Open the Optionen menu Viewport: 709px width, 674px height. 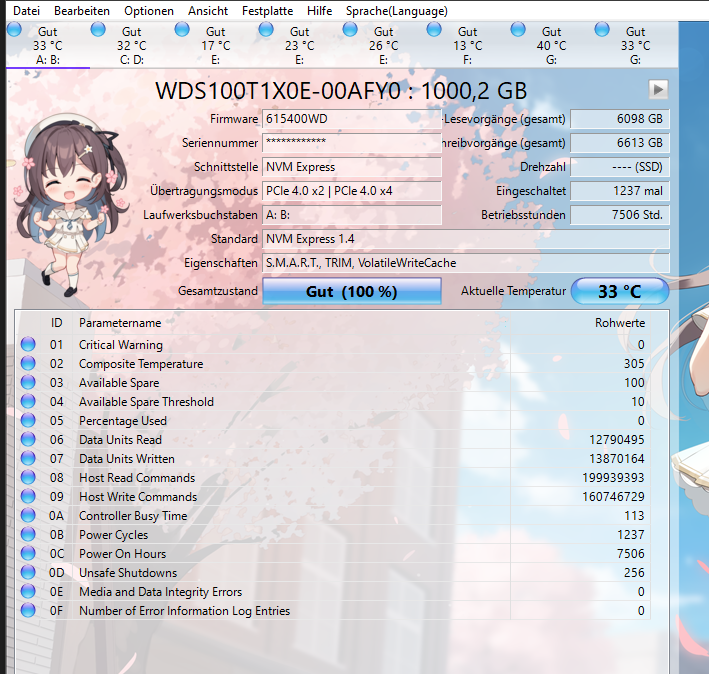pyautogui.click(x=149, y=10)
